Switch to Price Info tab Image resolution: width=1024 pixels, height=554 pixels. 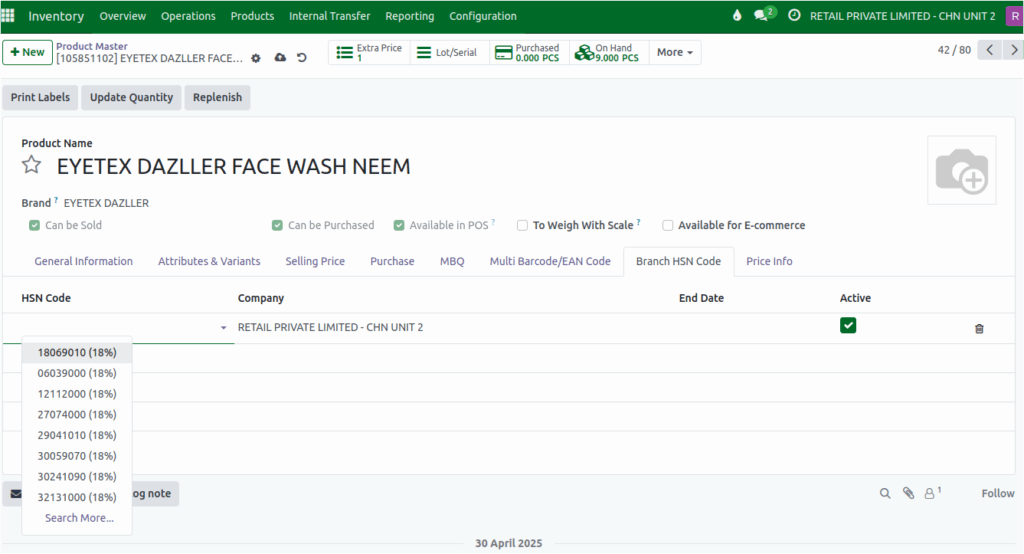(x=769, y=261)
